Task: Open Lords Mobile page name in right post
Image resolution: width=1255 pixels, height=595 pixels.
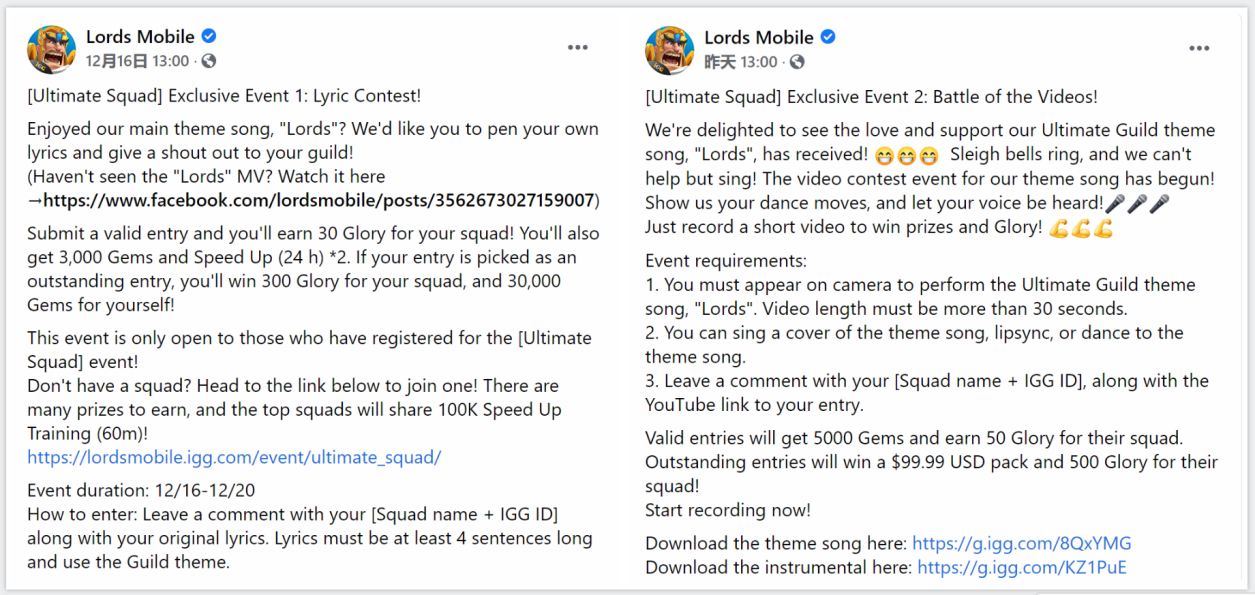Action: tap(758, 38)
